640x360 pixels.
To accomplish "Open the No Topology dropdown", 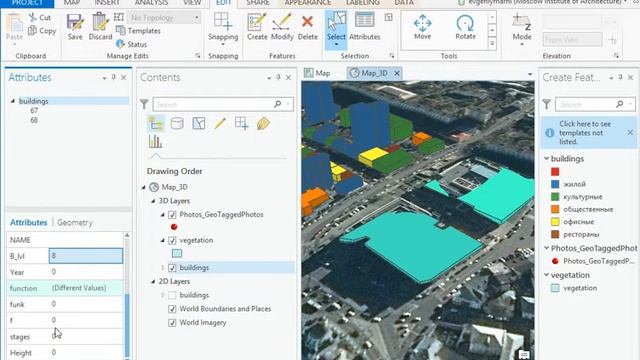I will tap(164, 18).
